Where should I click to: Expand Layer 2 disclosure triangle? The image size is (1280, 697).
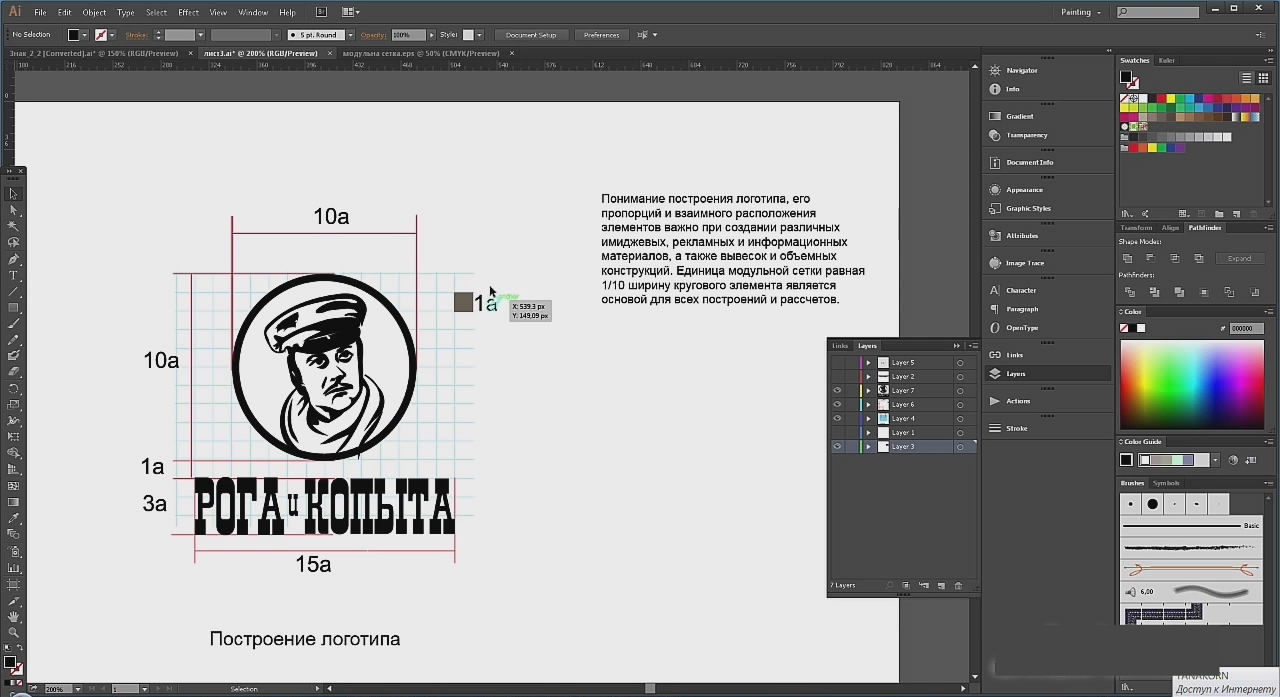tap(869, 376)
